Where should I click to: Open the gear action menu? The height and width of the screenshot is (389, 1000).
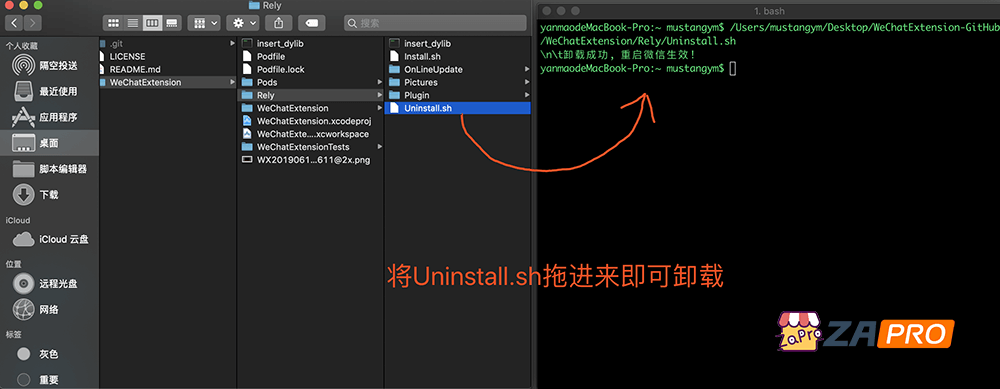click(x=244, y=23)
